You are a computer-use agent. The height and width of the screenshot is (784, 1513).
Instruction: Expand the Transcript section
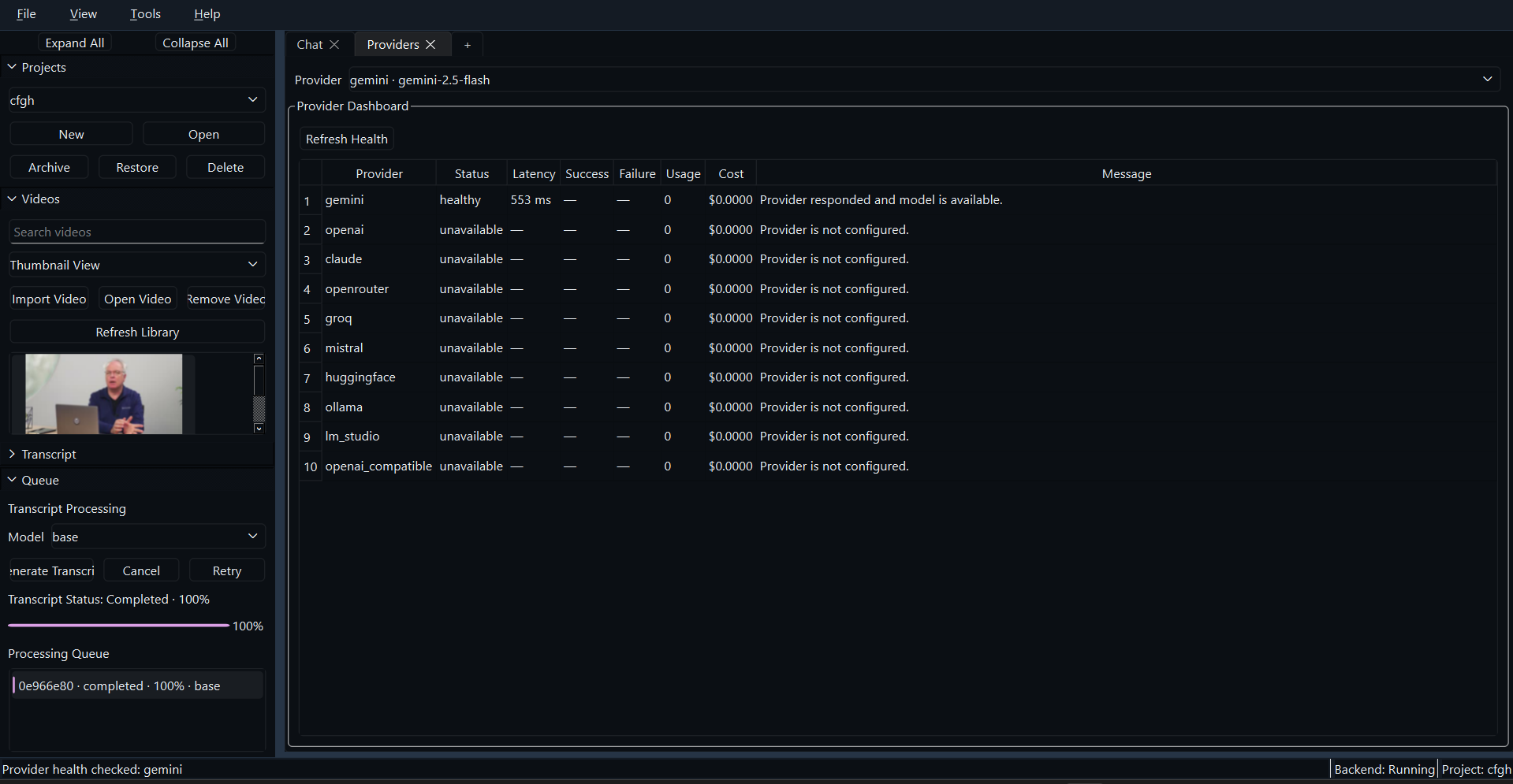[x=12, y=454]
